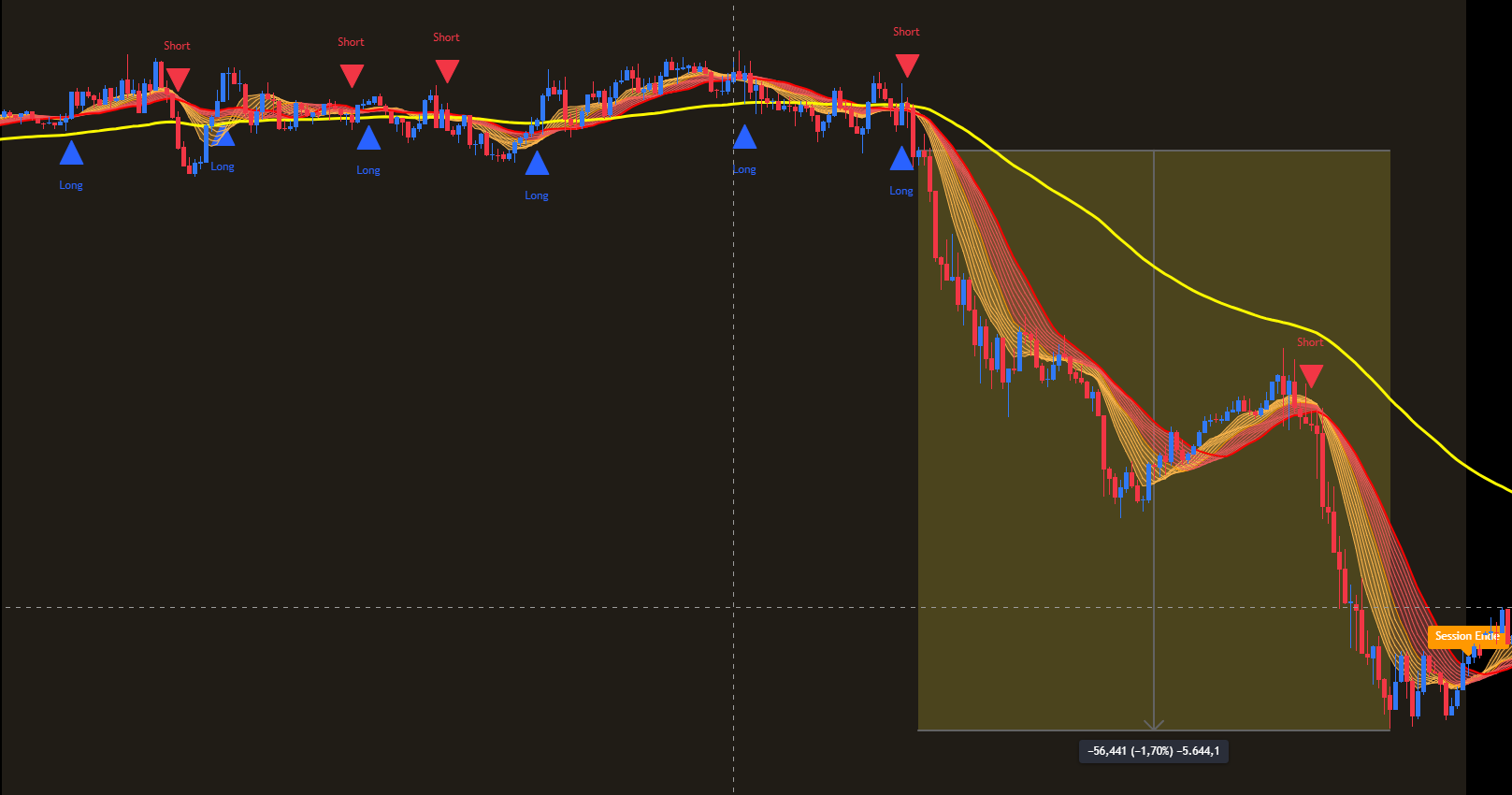Screen dimensions: 1512x795
Task: Select the blue Long triangle beside the dashed vertical line
Action: click(x=744, y=138)
